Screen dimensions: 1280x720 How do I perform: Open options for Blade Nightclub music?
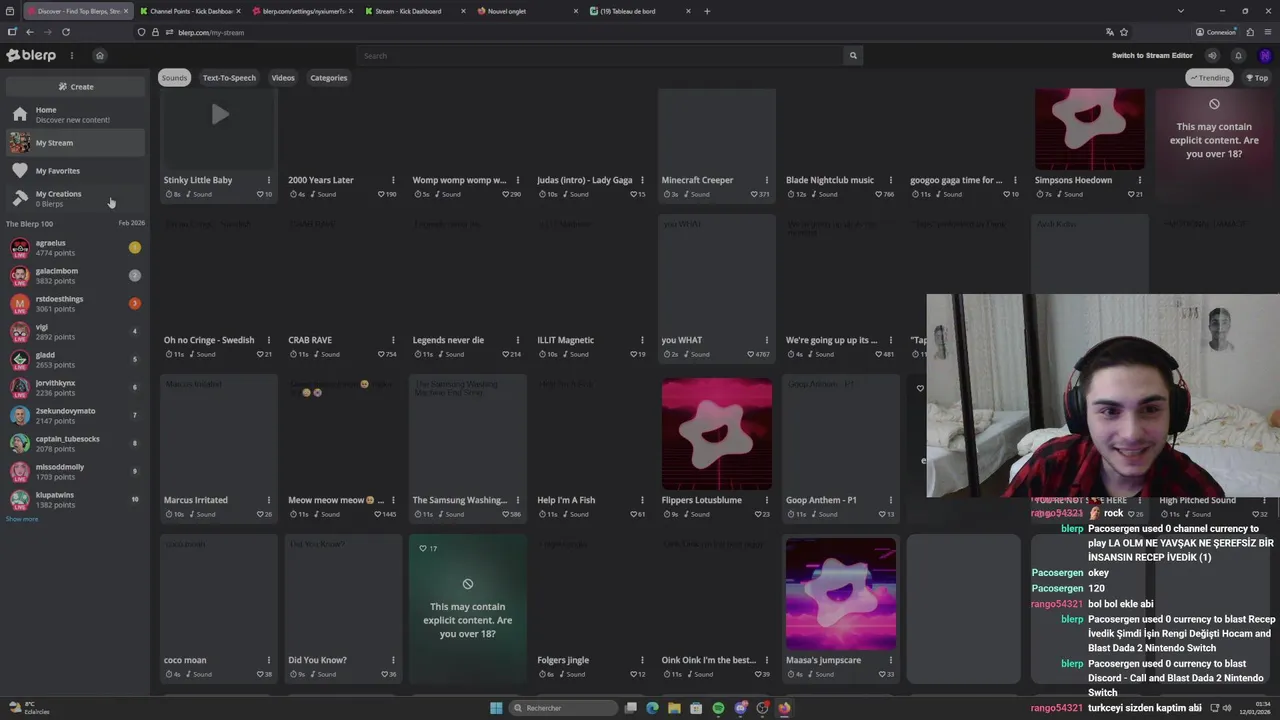tap(890, 180)
